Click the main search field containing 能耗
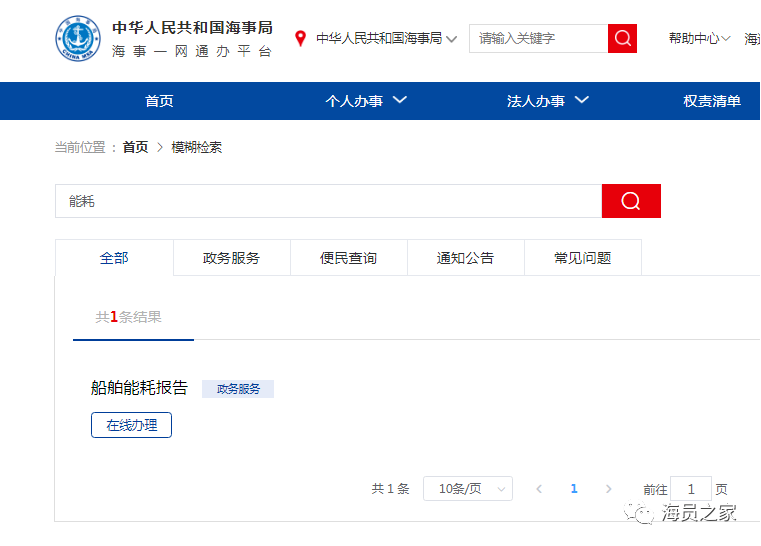The height and width of the screenshot is (546, 761). click(329, 201)
